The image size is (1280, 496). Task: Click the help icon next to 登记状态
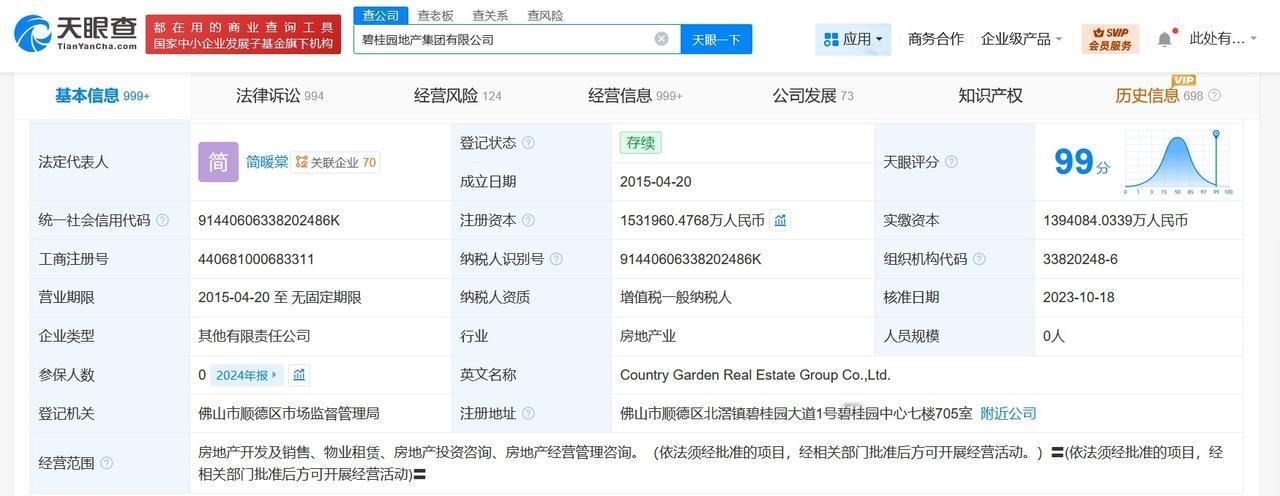click(528, 143)
